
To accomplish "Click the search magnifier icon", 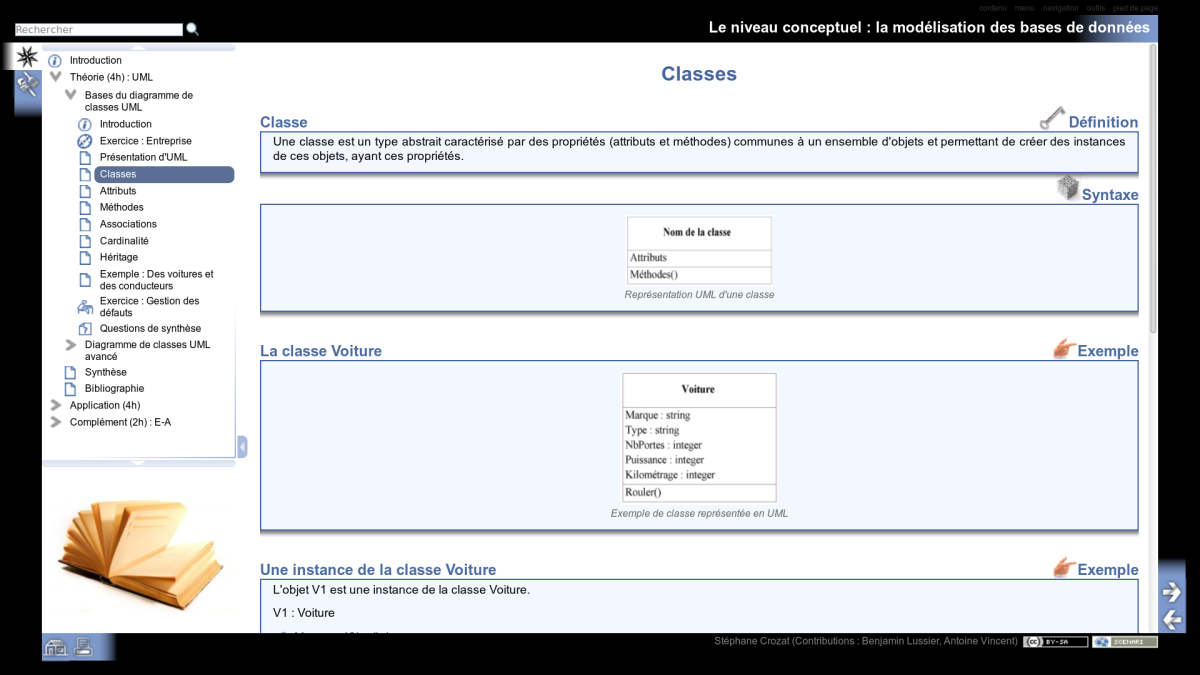I will point(193,30).
